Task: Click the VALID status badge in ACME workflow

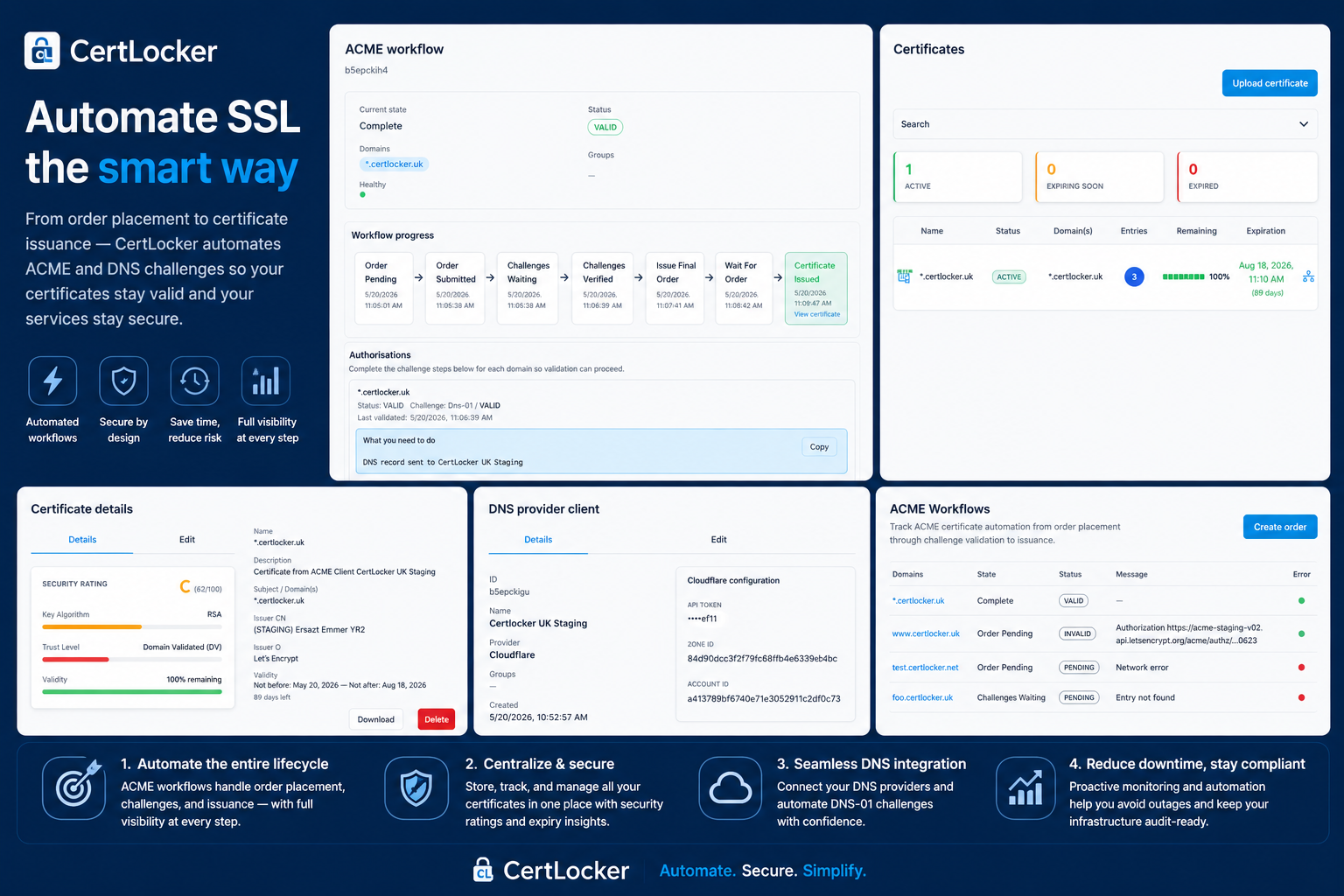Action: 605,128
